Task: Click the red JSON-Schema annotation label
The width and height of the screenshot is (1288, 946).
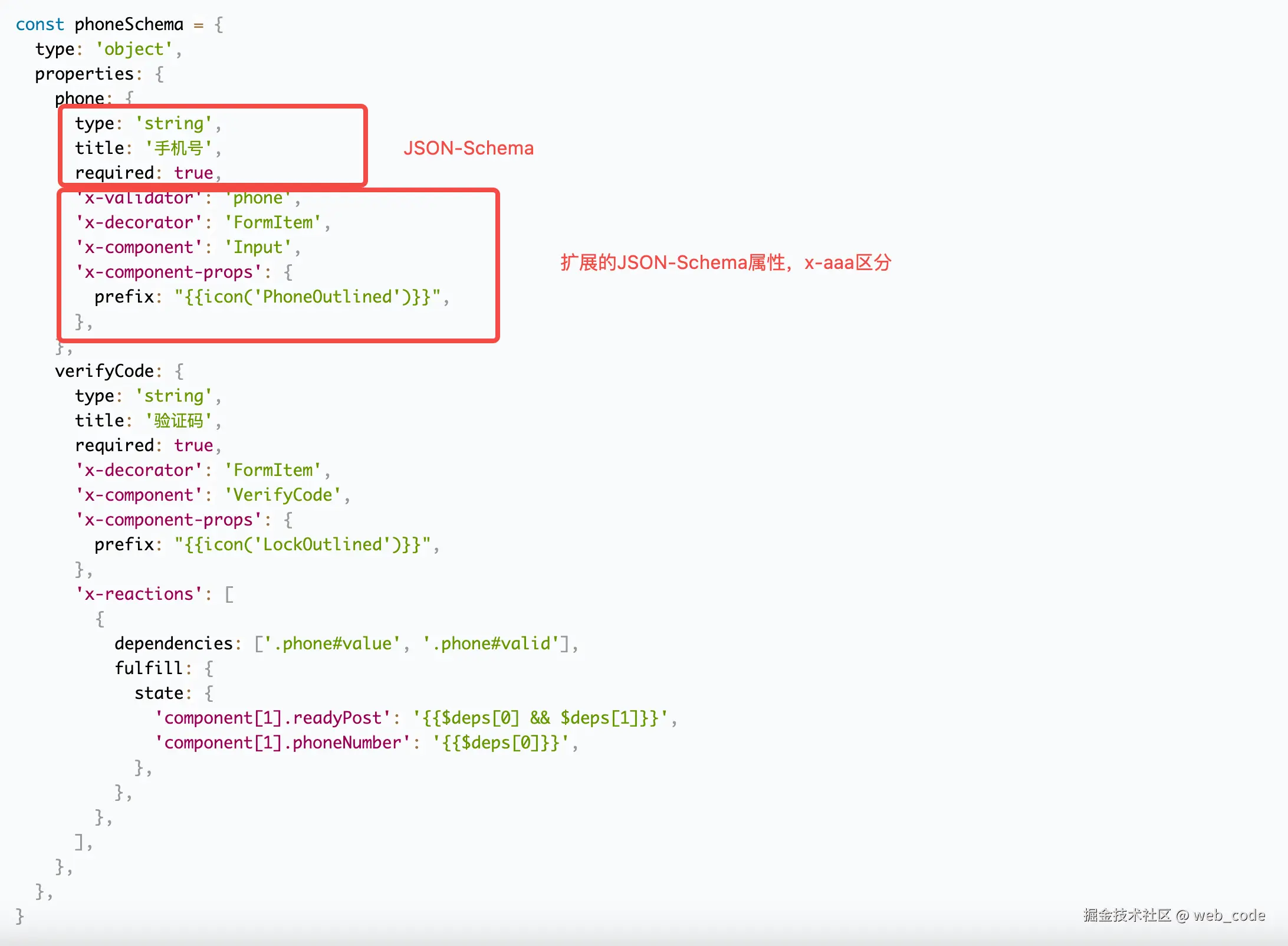Action: (468, 148)
